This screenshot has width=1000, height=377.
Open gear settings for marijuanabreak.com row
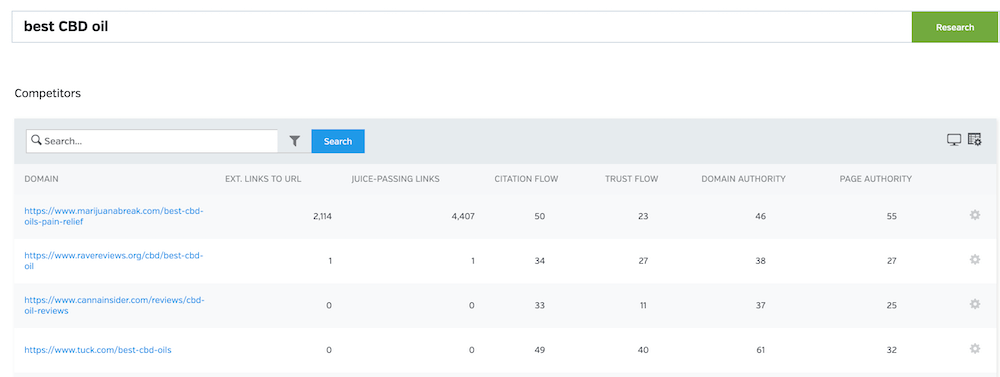point(974,216)
